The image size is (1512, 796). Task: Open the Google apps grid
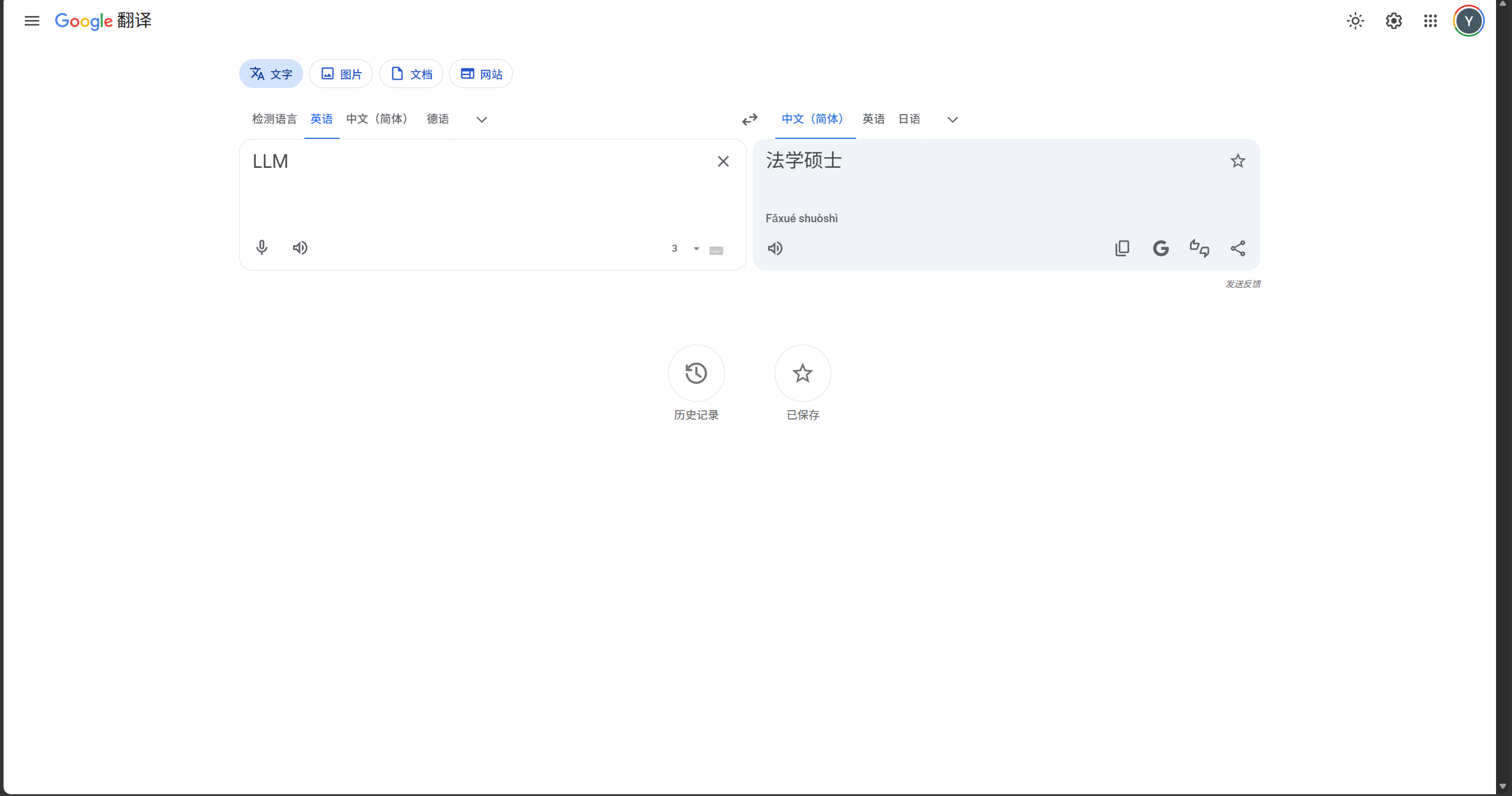pyautogui.click(x=1430, y=21)
